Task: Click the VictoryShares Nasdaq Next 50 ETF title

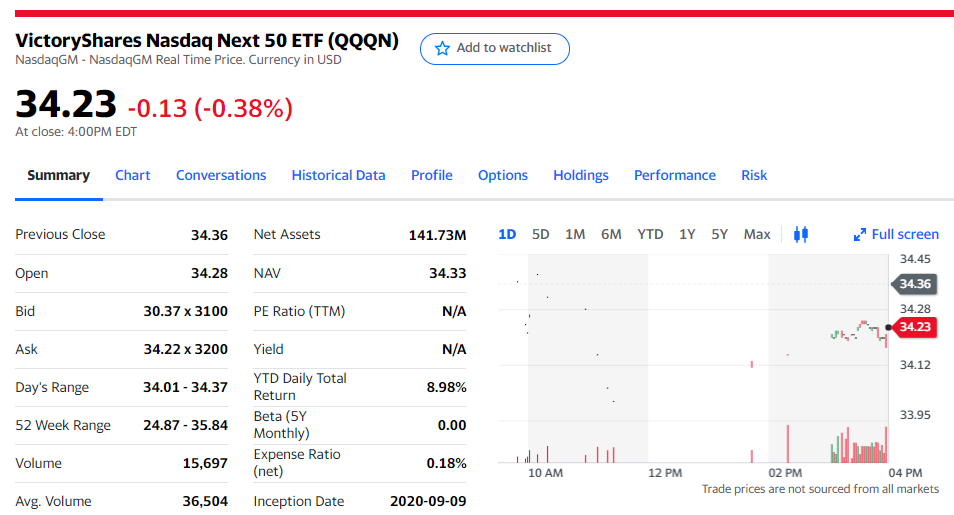Action: [x=207, y=40]
